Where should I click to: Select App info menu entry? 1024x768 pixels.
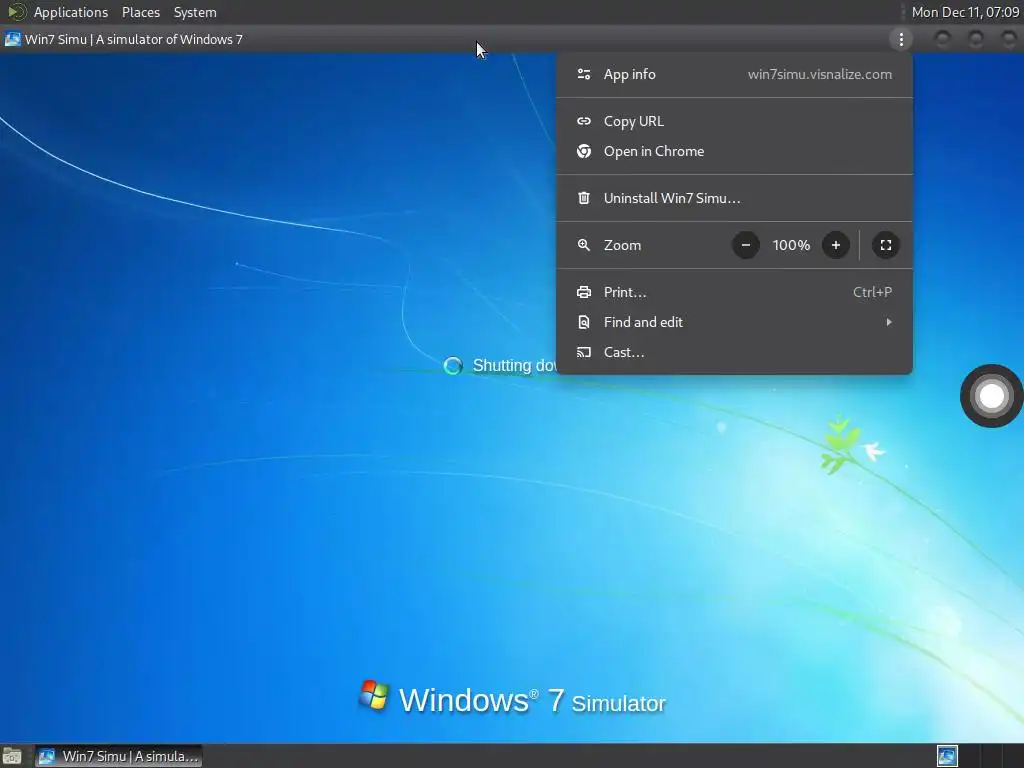pos(734,74)
